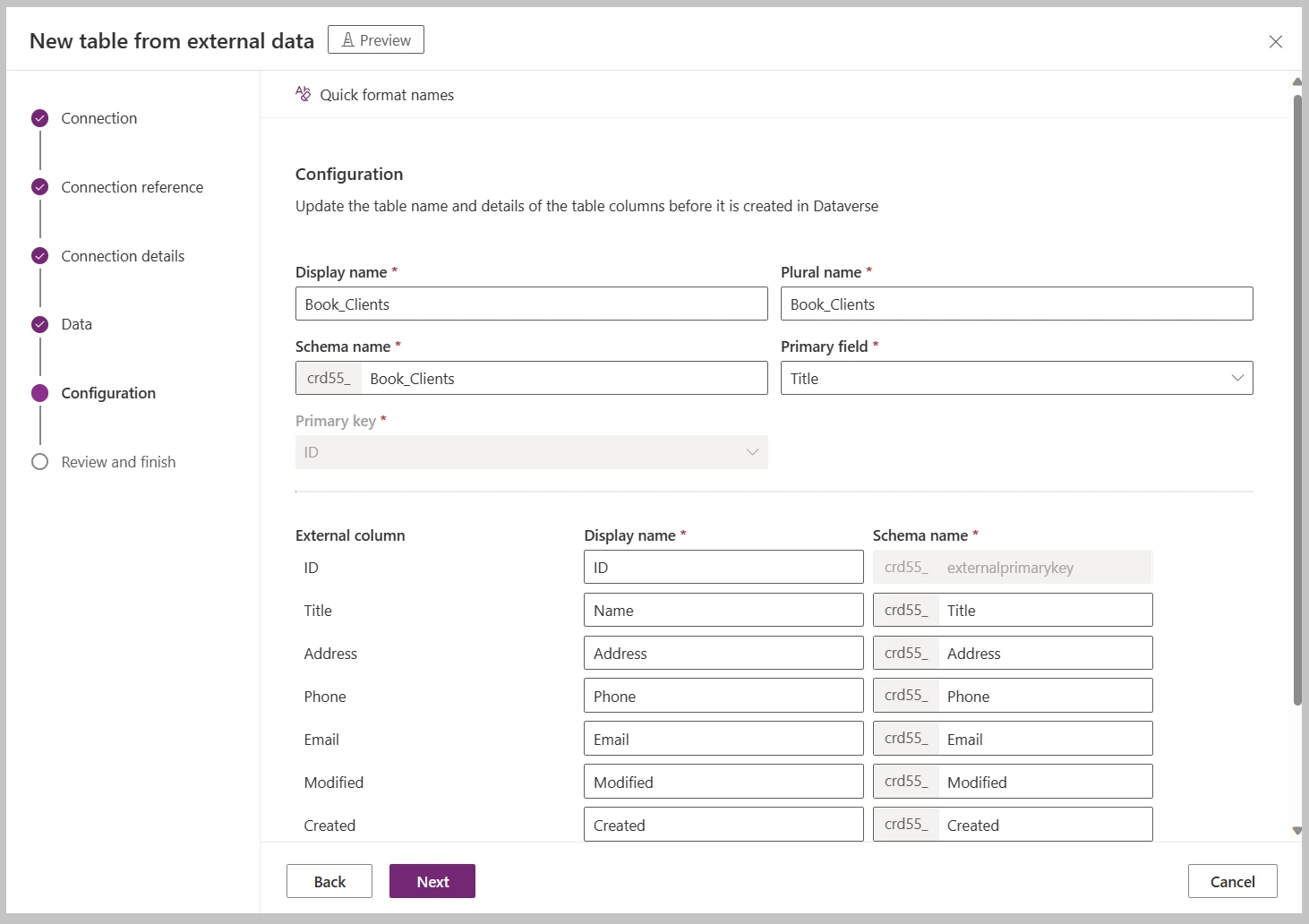Click the Connection step checkmark icon
Screen dimensions: 1309x924
[x=40, y=118]
